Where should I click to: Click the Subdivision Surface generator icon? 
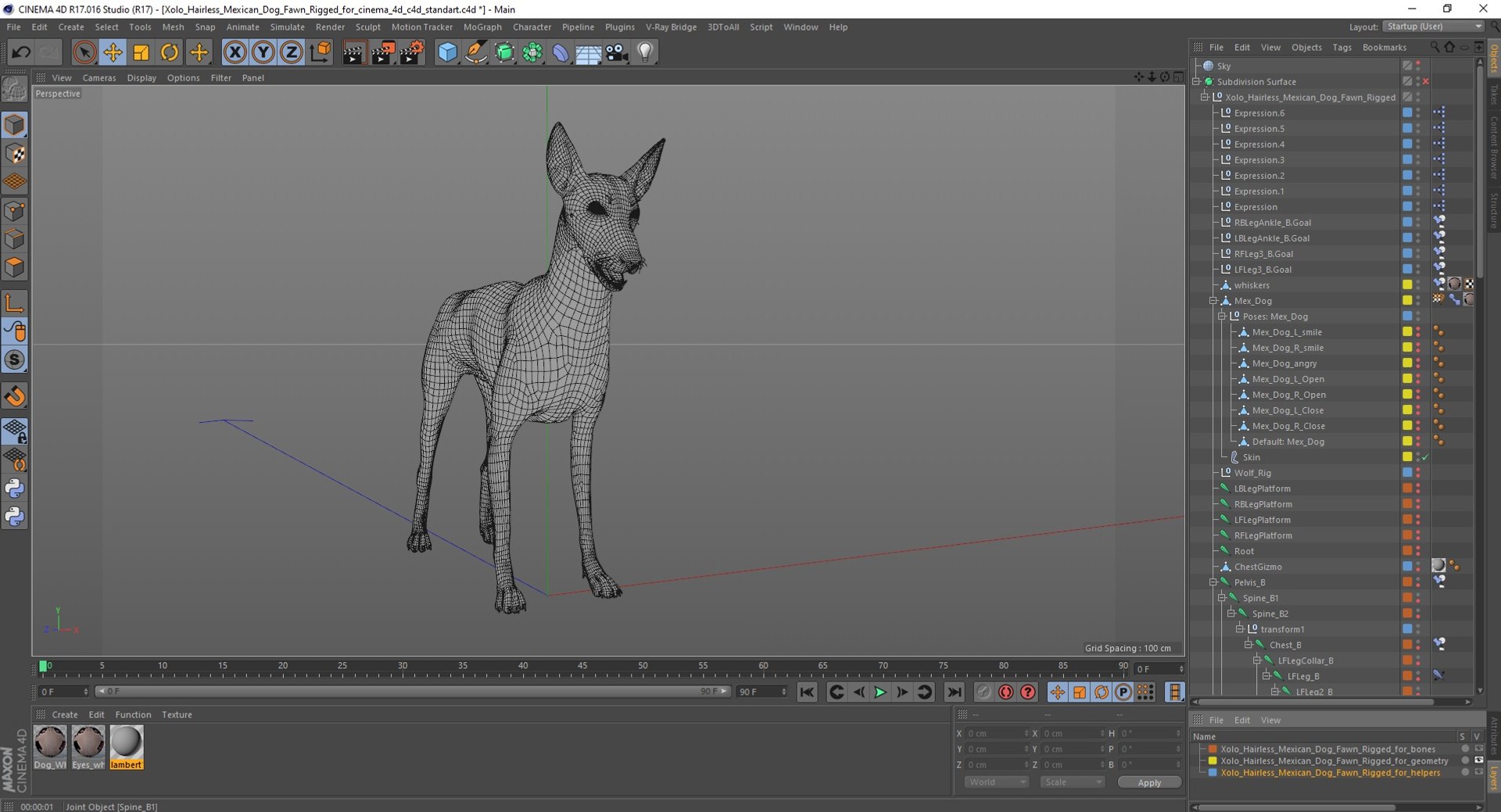(x=504, y=52)
